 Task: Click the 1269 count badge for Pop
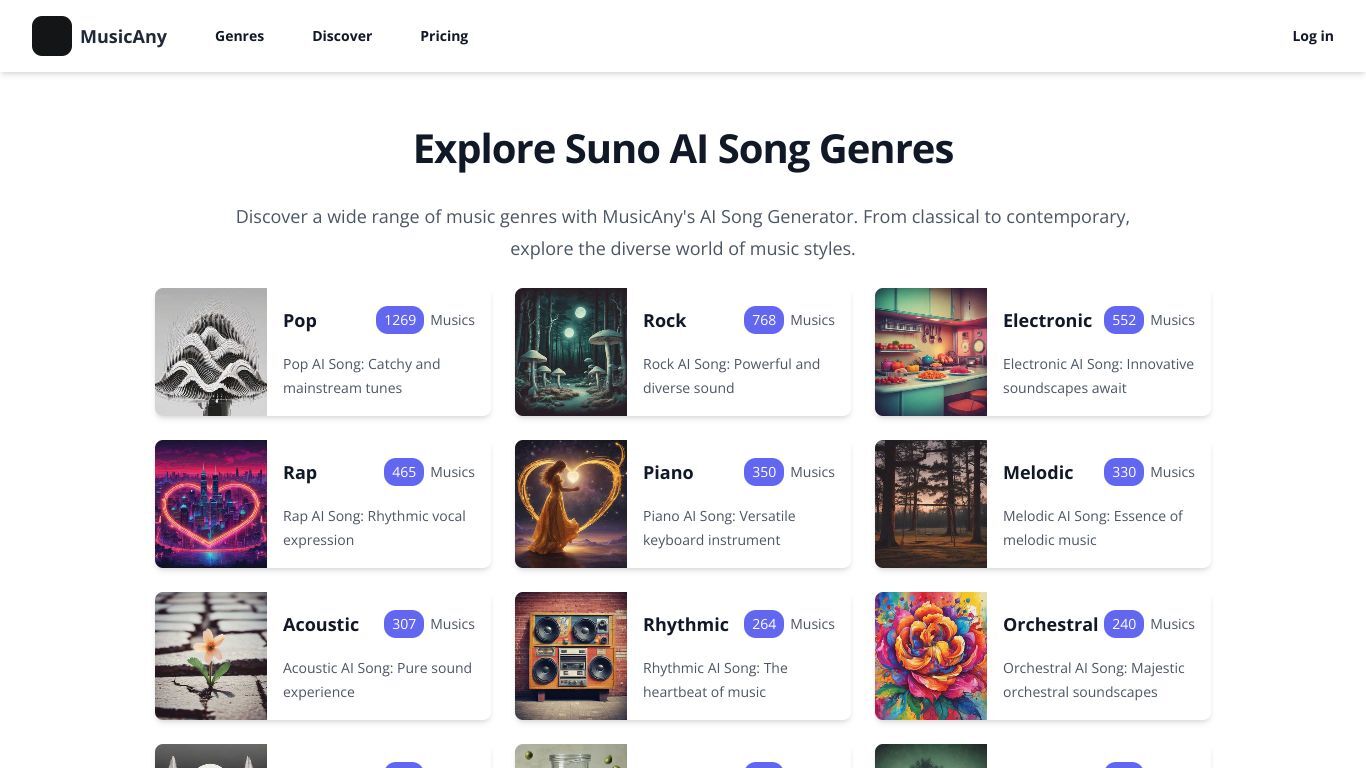pyautogui.click(x=400, y=320)
